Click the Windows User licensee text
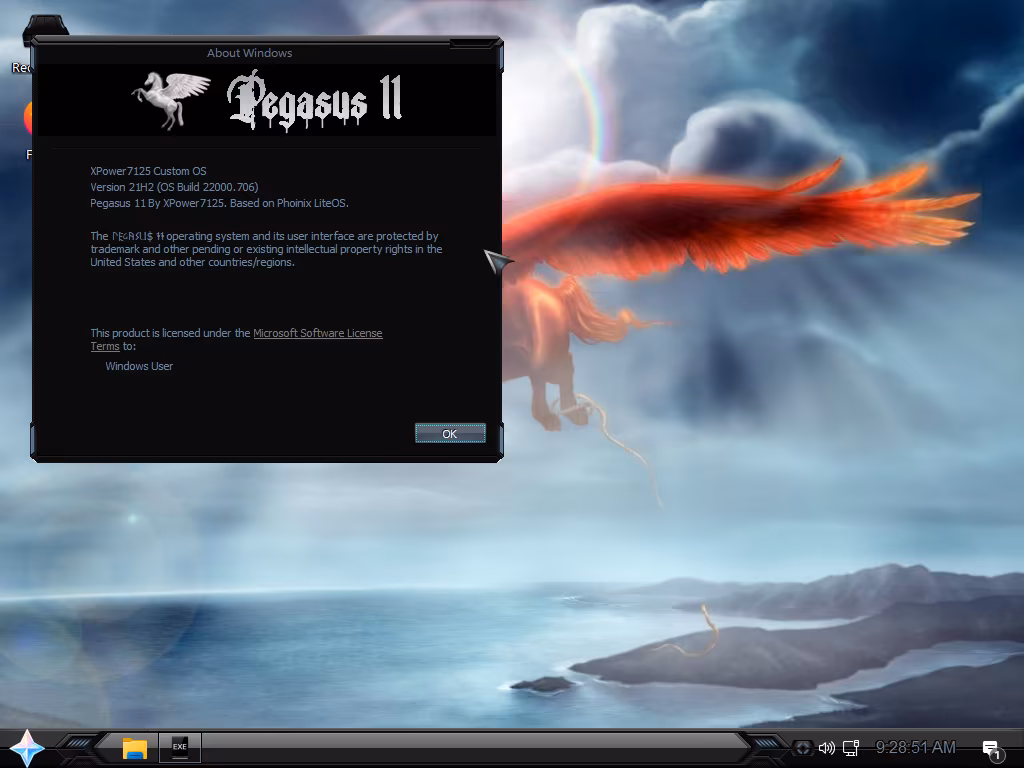The image size is (1024, 768). pyautogui.click(x=139, y=366)
